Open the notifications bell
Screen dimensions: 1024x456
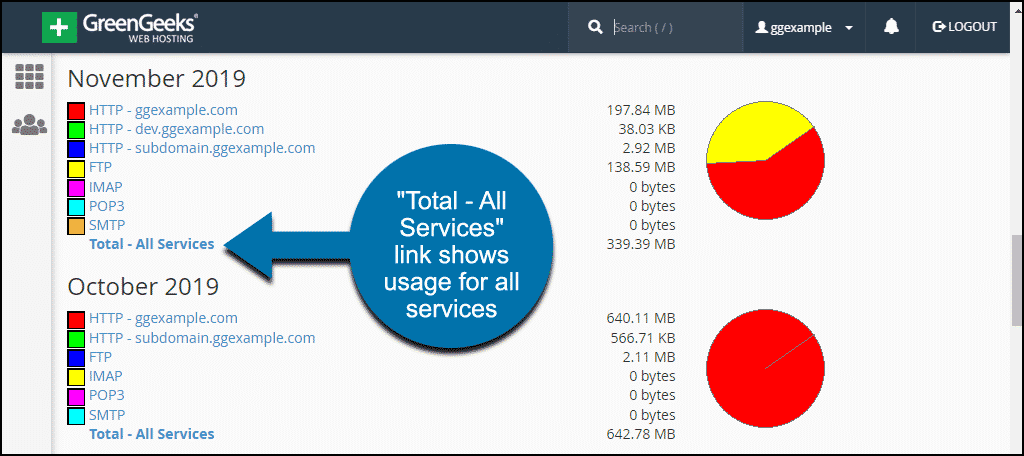891,27
